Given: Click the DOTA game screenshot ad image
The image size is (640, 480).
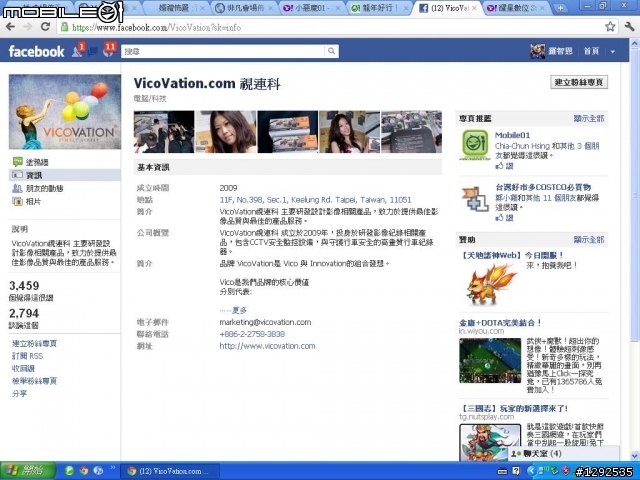Looking at the screenshot, I should coord(490,360).
